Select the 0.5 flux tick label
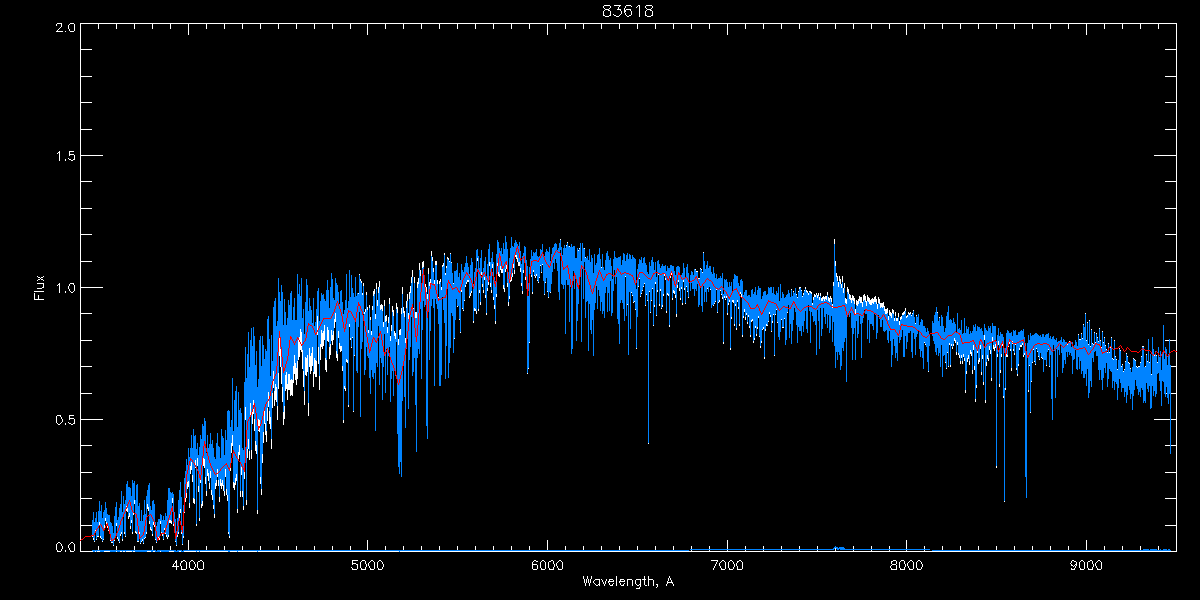The image size is (1200, 600). [x=66, y=419]
